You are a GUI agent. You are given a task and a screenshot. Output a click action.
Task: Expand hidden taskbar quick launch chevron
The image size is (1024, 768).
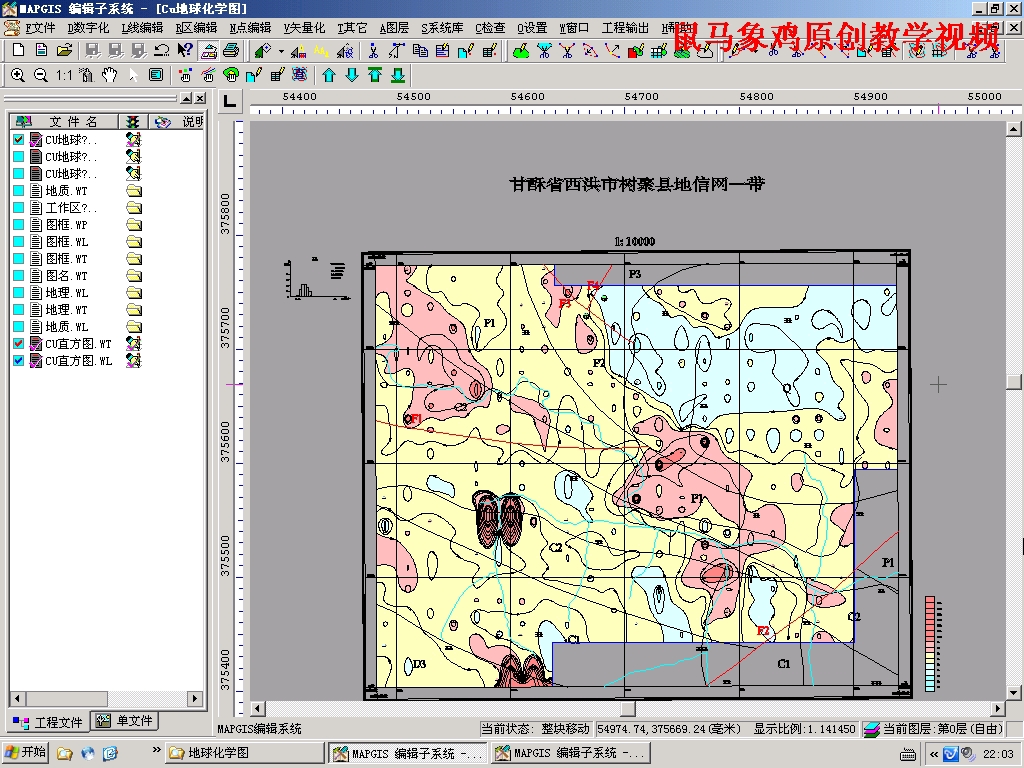click(156, 750)
